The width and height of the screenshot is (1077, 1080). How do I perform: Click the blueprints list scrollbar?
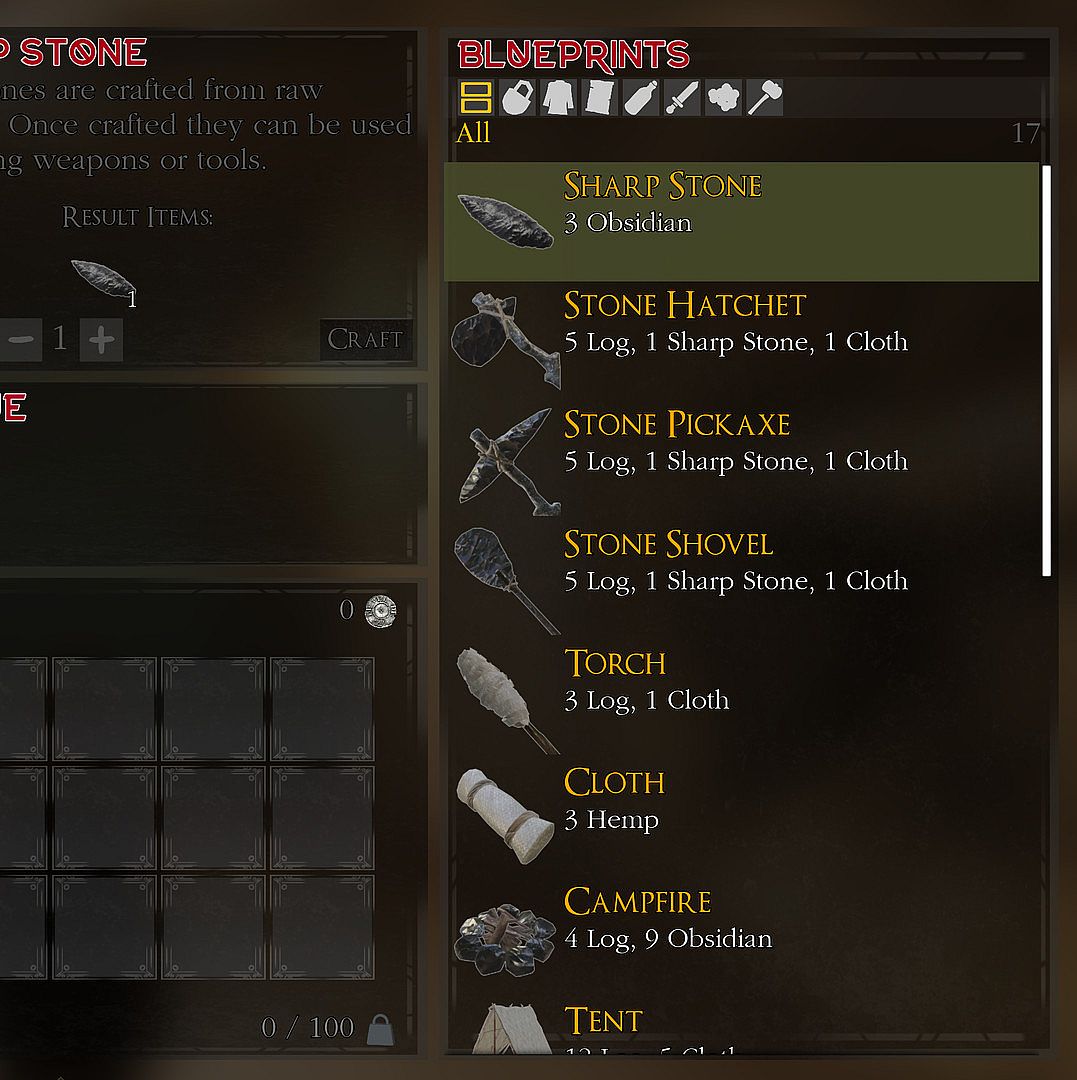(1047, 371)
